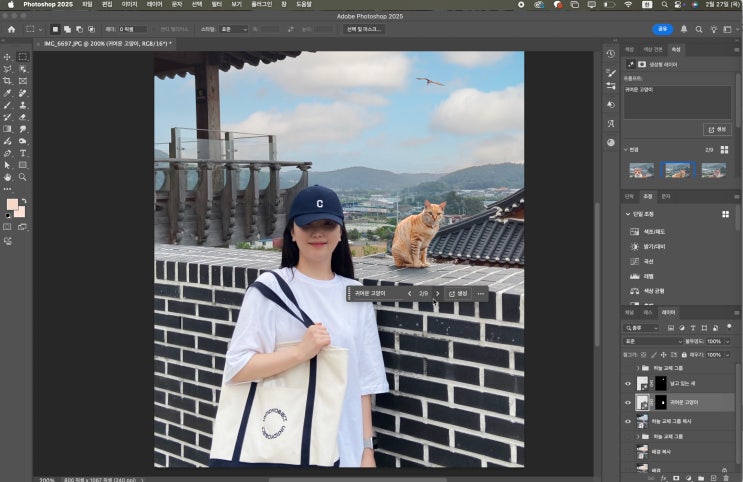The image size is (743, 482).
Task: Select the Rectangular Marquee tool in toolbox
Action: pos(23,57)
